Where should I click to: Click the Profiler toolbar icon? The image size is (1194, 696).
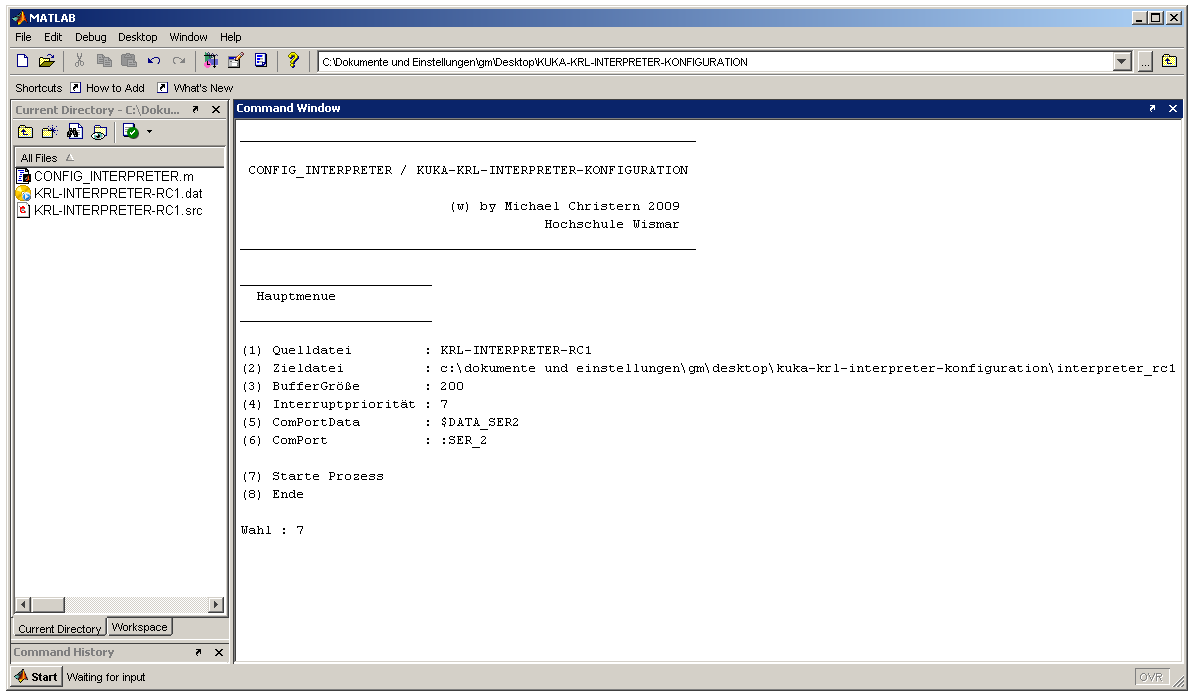(x=261, y=60)
